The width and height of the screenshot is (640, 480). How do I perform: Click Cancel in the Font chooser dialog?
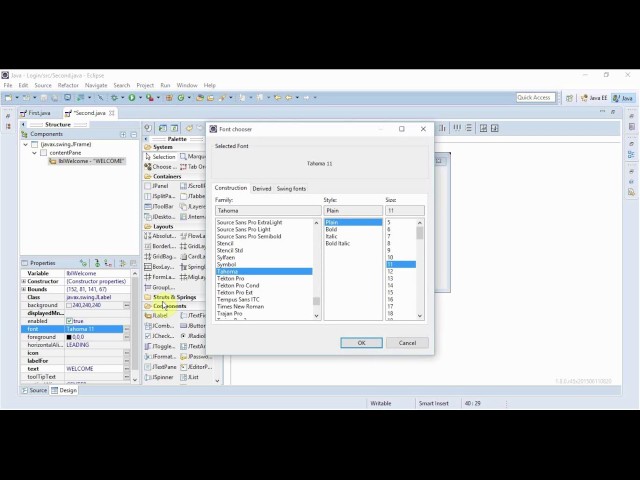pos(407,343)
